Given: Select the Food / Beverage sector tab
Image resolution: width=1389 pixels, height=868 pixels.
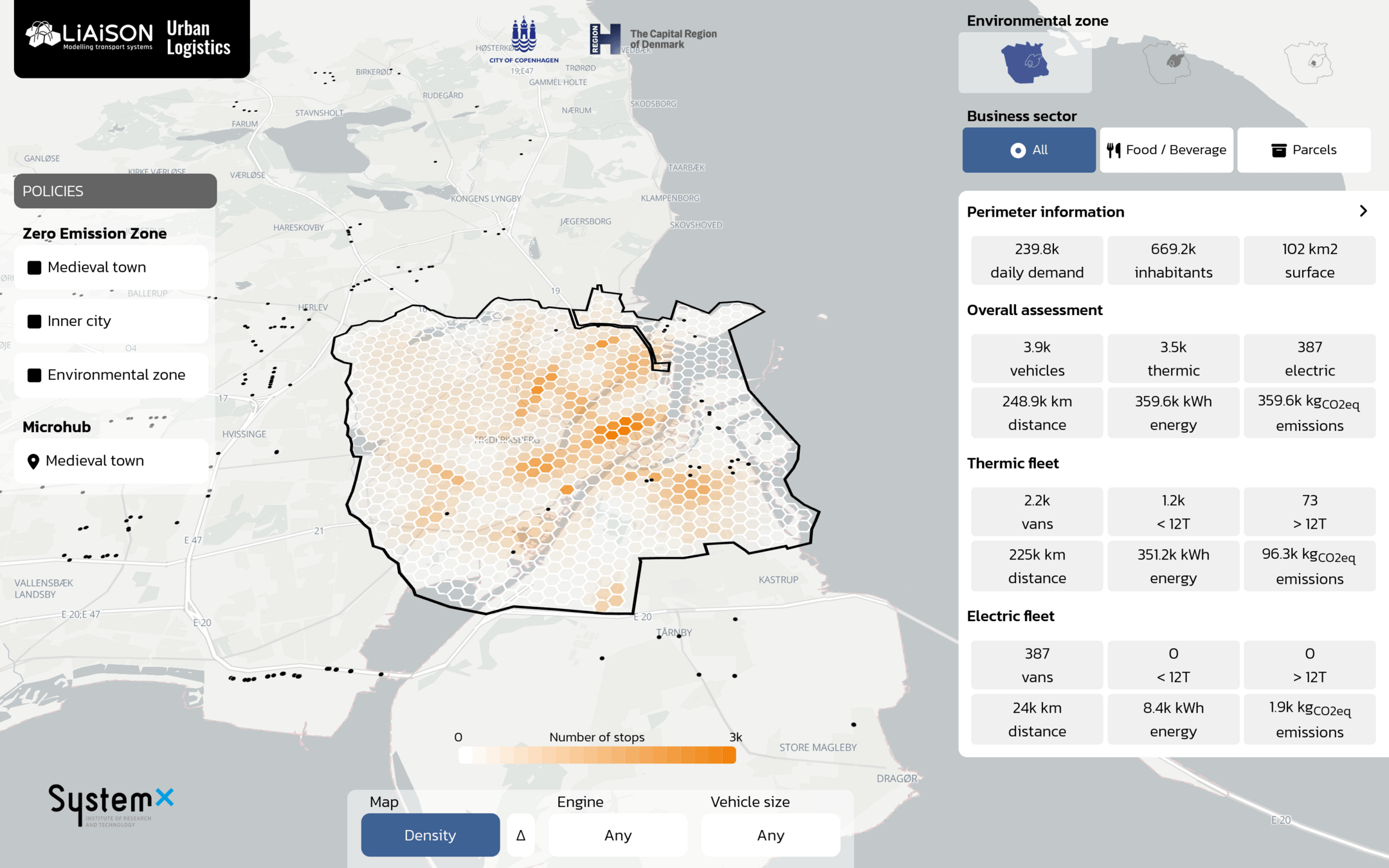Looking at the screenshot, I should [1167, 150].
